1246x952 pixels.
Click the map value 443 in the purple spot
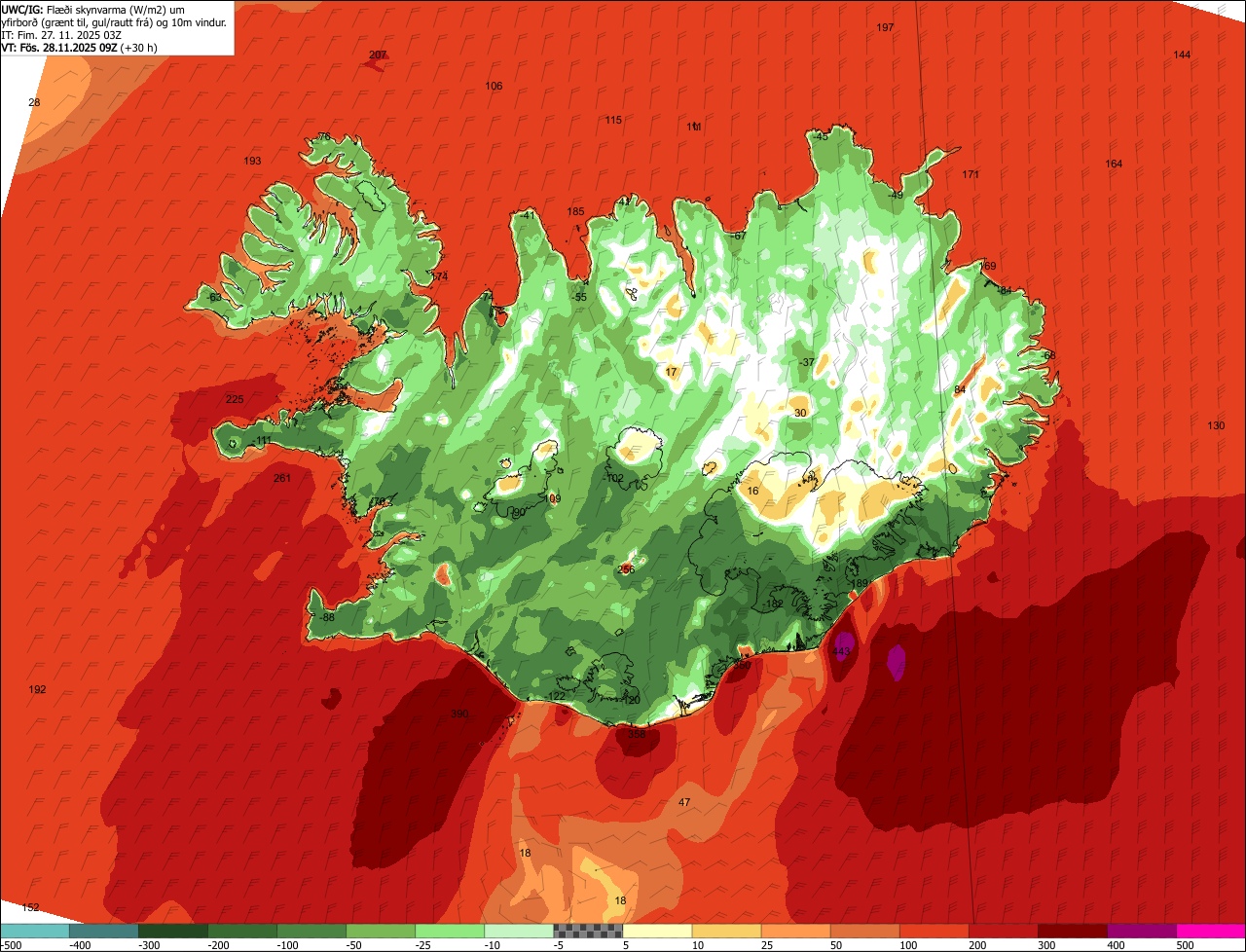[x=843, y=651]
